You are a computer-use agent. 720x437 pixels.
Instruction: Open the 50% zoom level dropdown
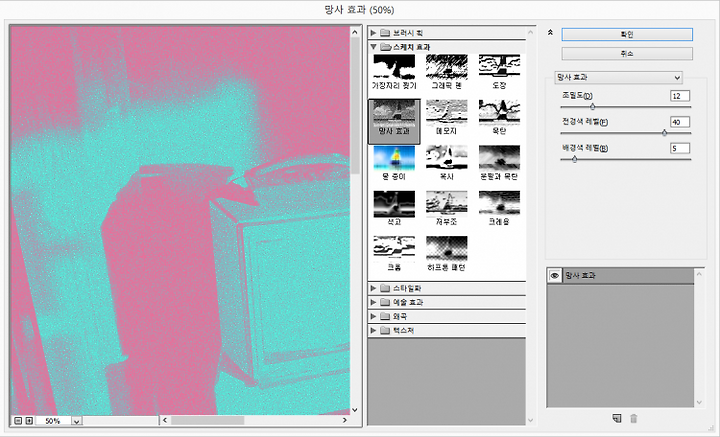76,421
